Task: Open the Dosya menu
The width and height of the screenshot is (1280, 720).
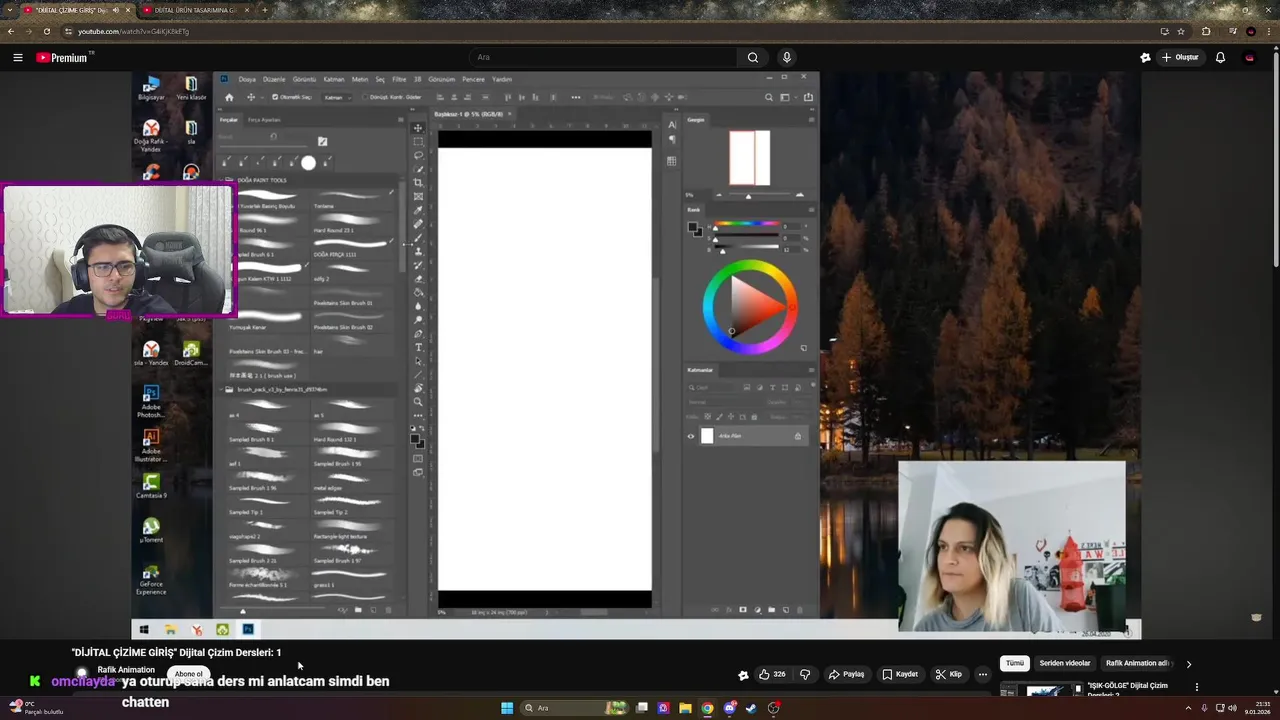Action: click(x=246, y=79)
